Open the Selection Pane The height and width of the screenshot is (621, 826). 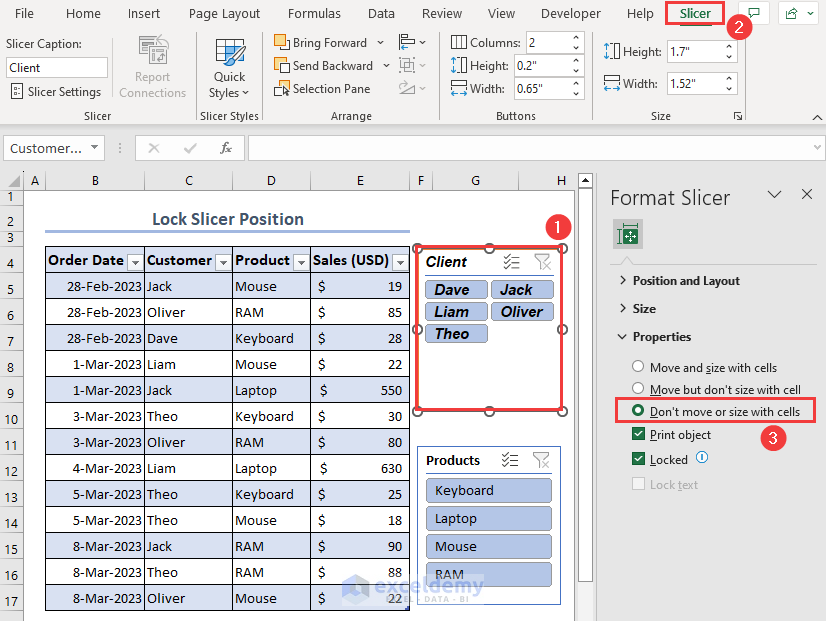click(x=322, y=88)
